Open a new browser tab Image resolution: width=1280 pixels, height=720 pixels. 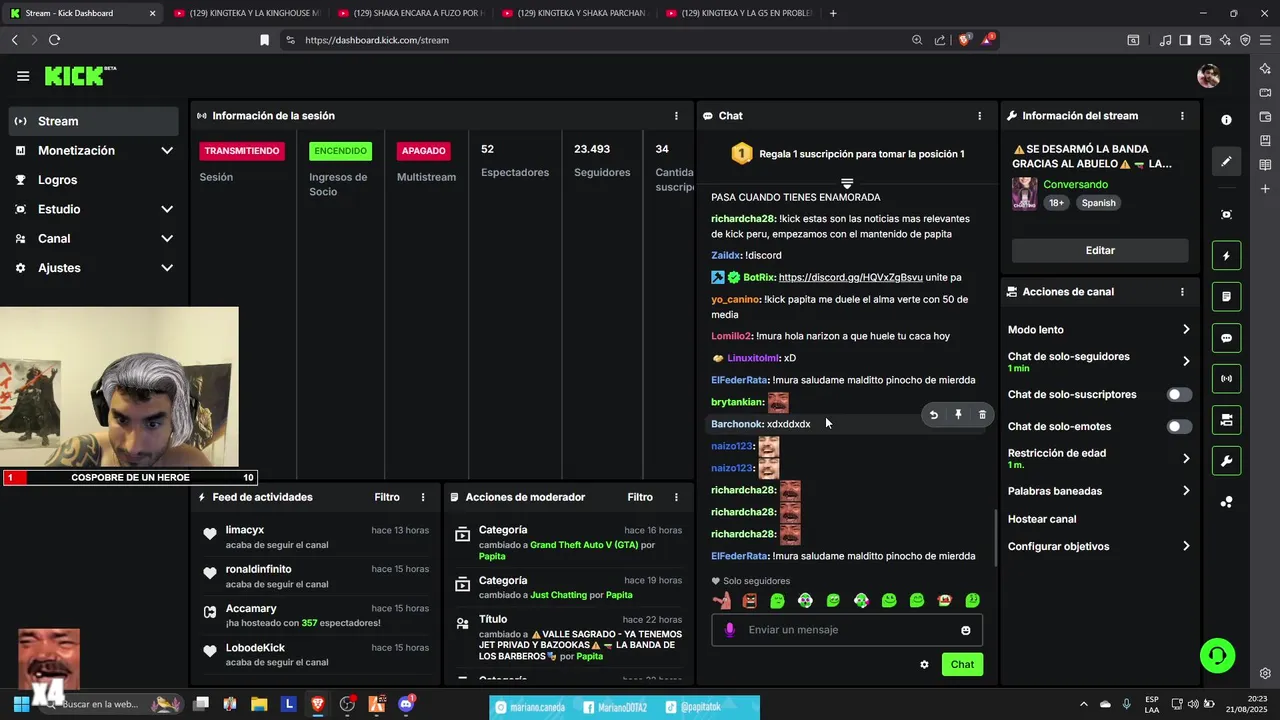pos(833,13)
